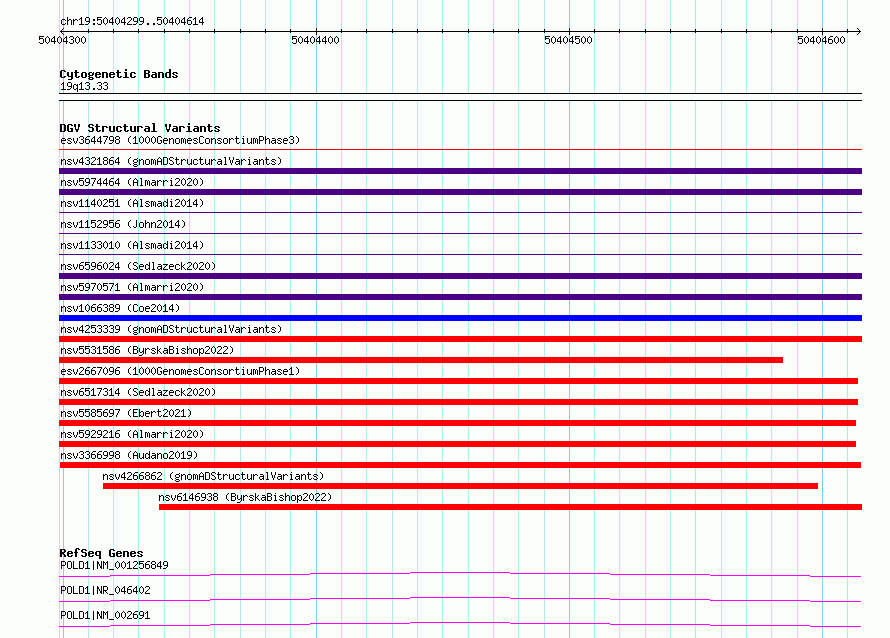The width and height of the screenshot is (890, 638).
Task: Click the red bar under nsv4253339
Action: point(460,339)
